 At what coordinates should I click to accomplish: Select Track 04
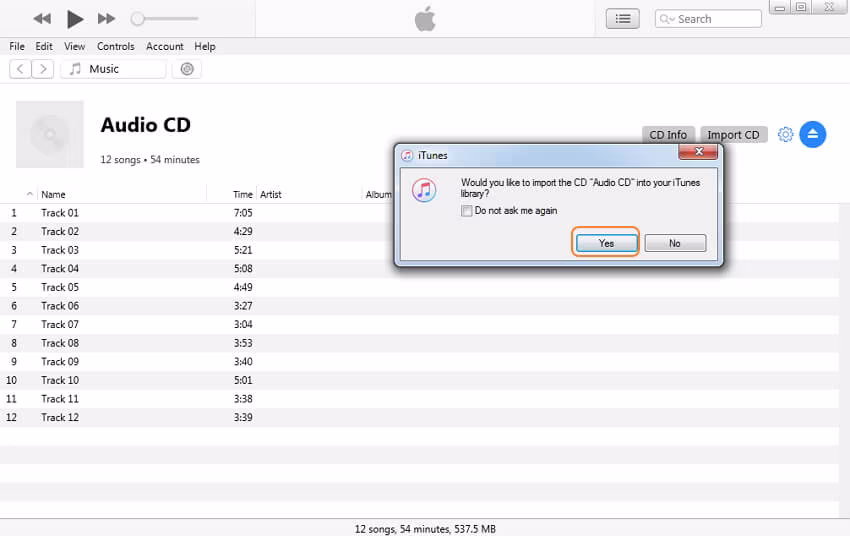point(60,269)
